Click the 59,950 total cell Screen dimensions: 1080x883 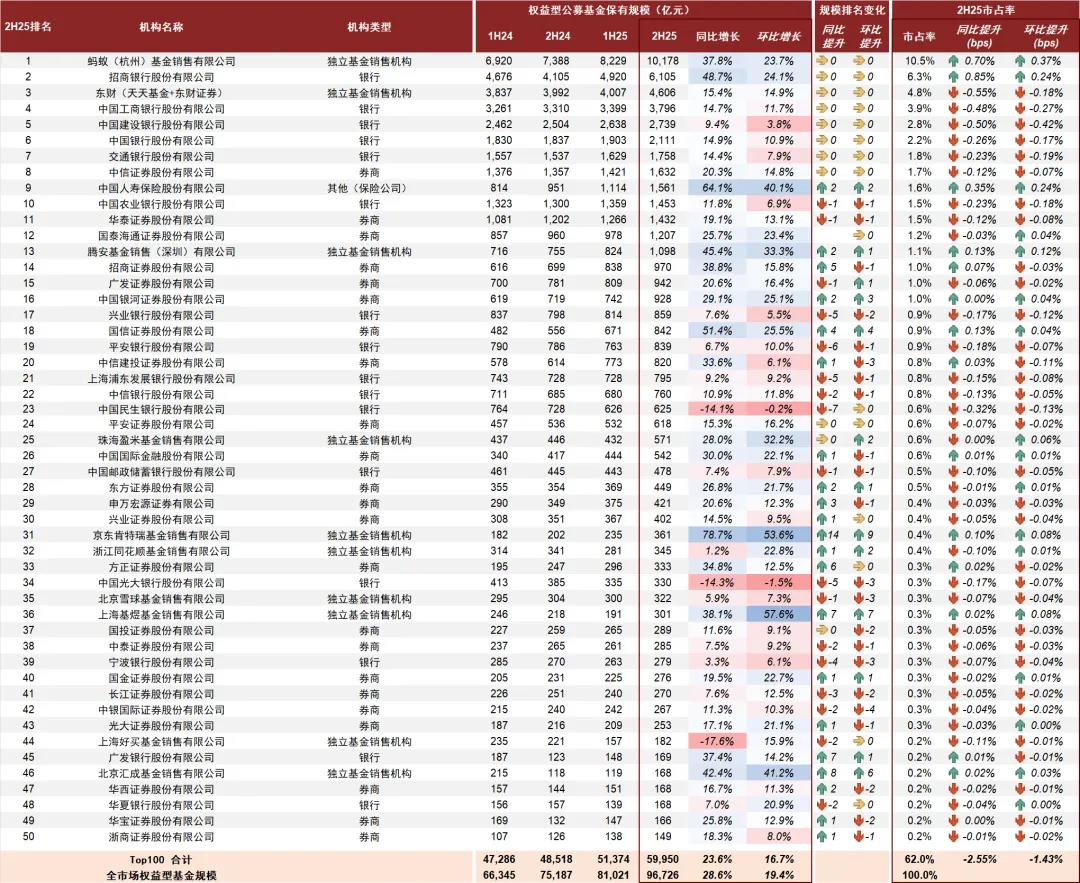(663, 859)
